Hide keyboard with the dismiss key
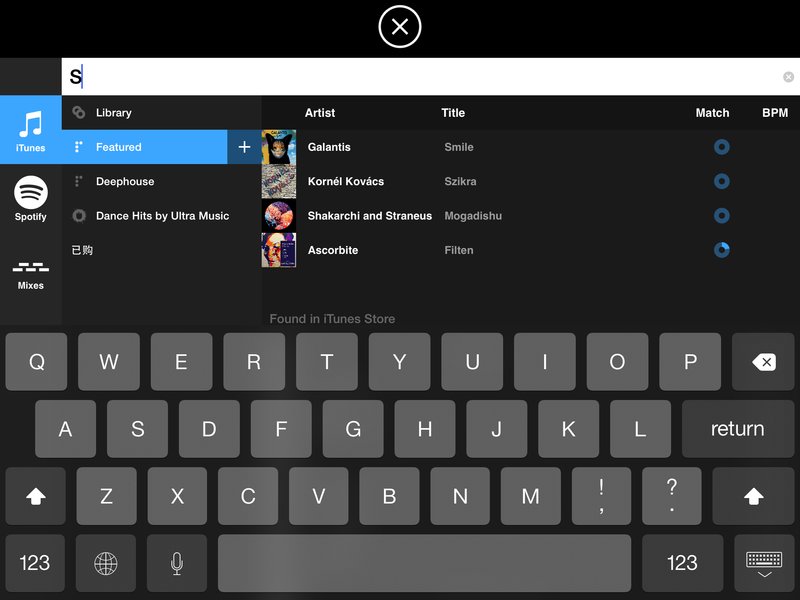Viewport: 800px width, 600px height. 764,563
